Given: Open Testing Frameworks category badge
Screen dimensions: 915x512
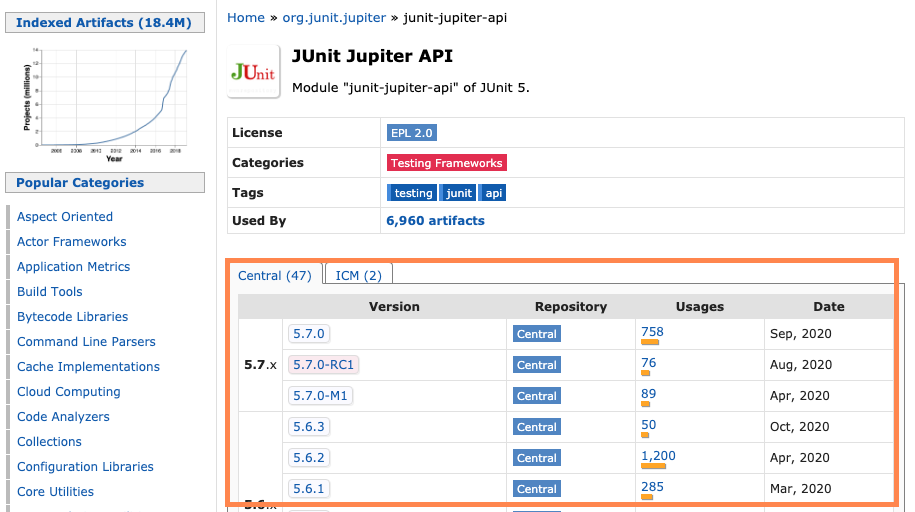Looking at the screenshot, I should coord(446,163).
